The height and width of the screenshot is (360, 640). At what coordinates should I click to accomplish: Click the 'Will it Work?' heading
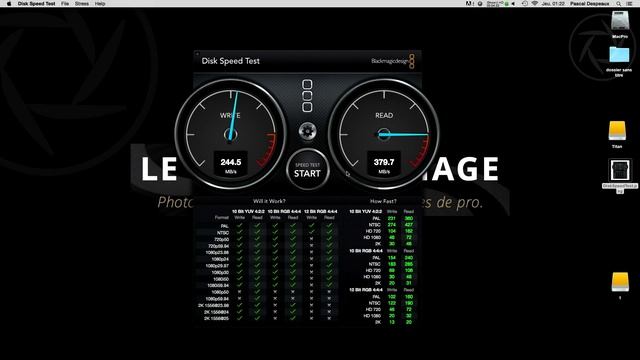[269, 201]
